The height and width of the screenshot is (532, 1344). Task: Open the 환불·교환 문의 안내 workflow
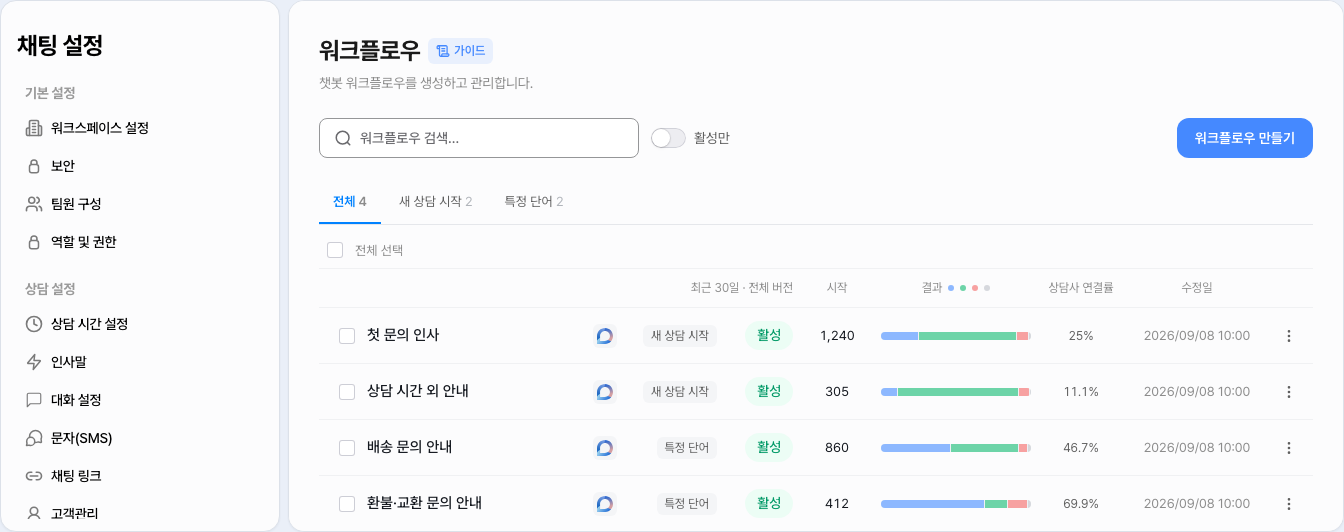pyautogui.click(x=425, y=503)
